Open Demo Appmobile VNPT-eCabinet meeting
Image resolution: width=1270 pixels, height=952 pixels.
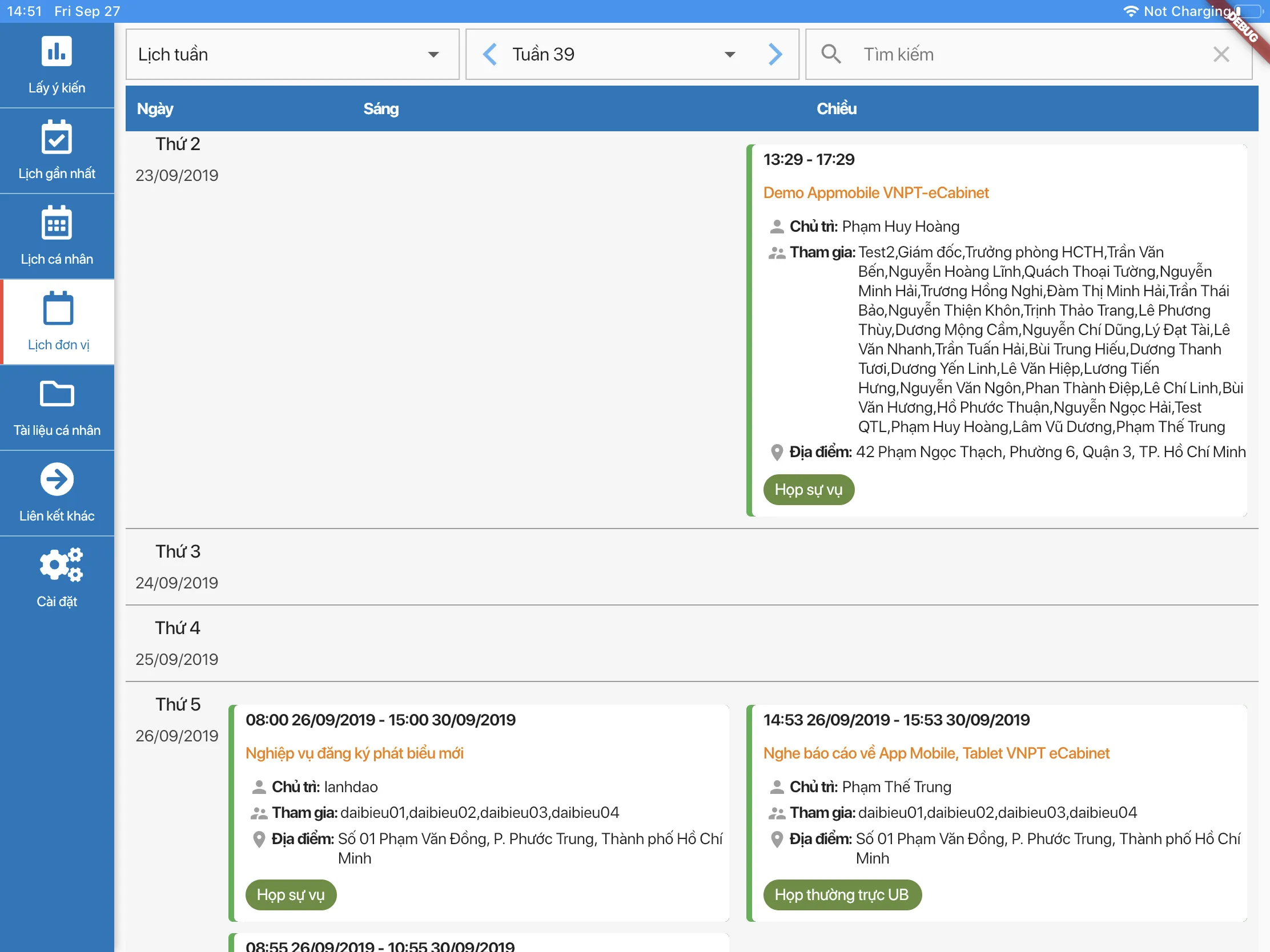point(876,193)
